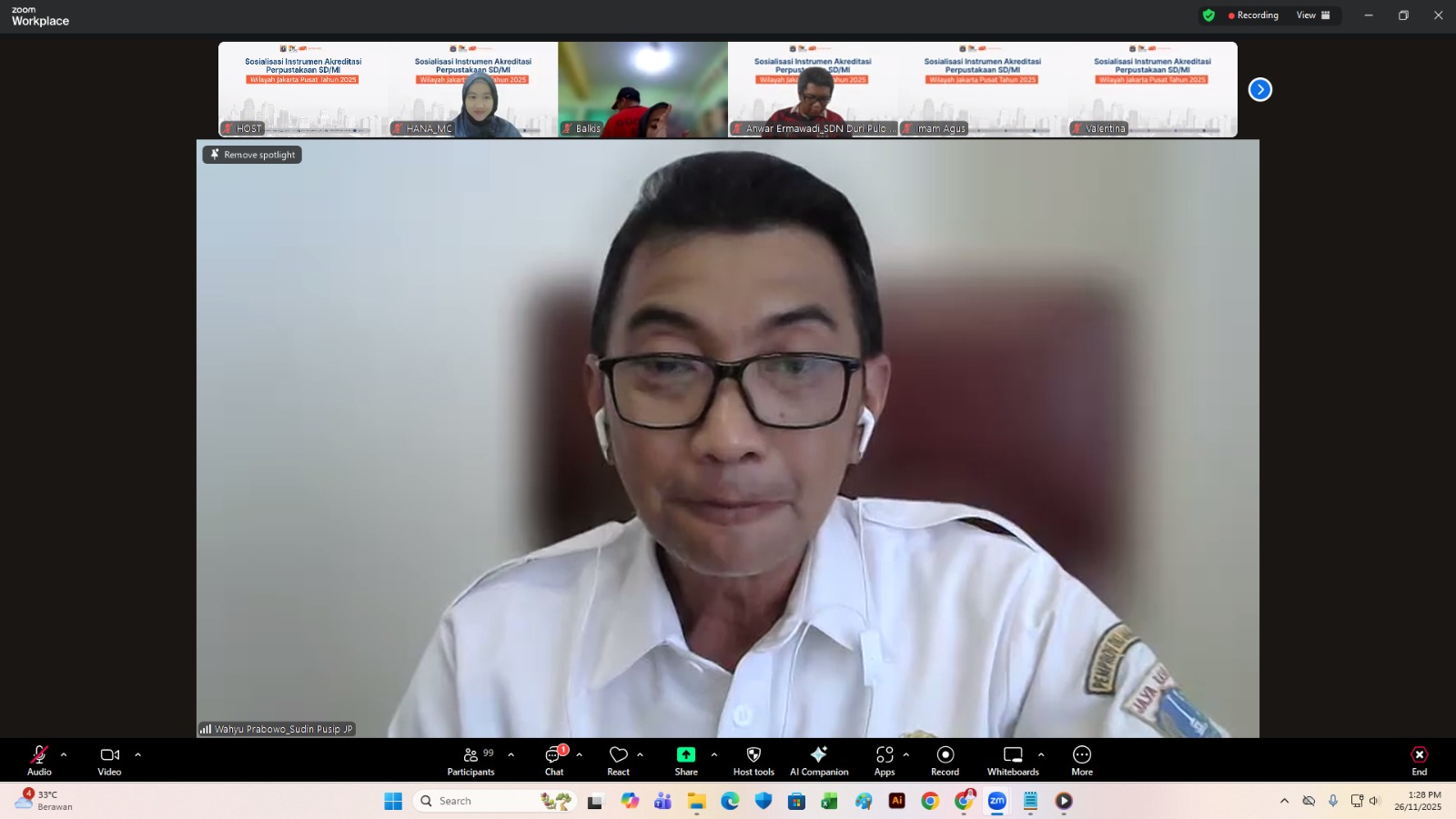
Task: Open the Participants panel
Action: pos(470,761)
